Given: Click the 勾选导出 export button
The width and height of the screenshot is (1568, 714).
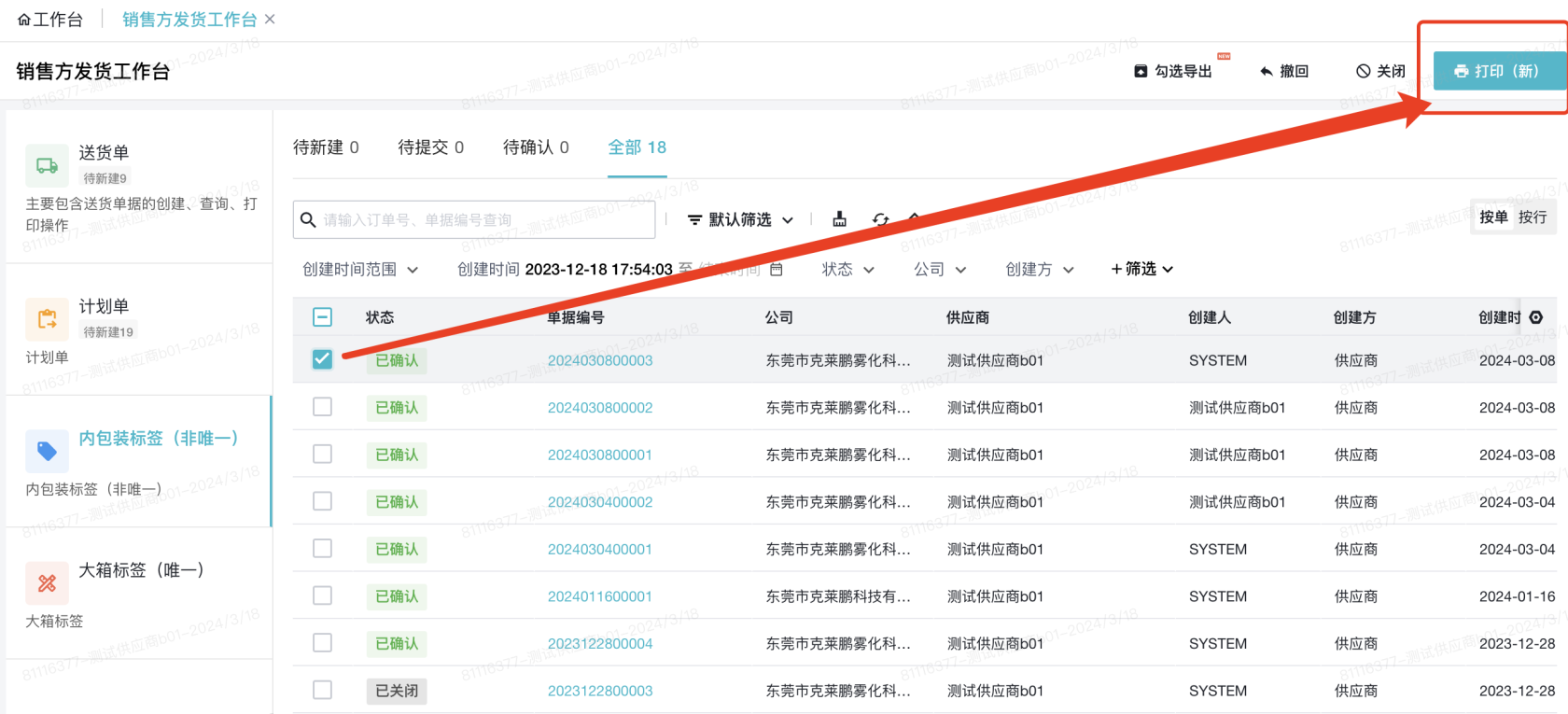Looking at the screenshot, I should 1173,71.
